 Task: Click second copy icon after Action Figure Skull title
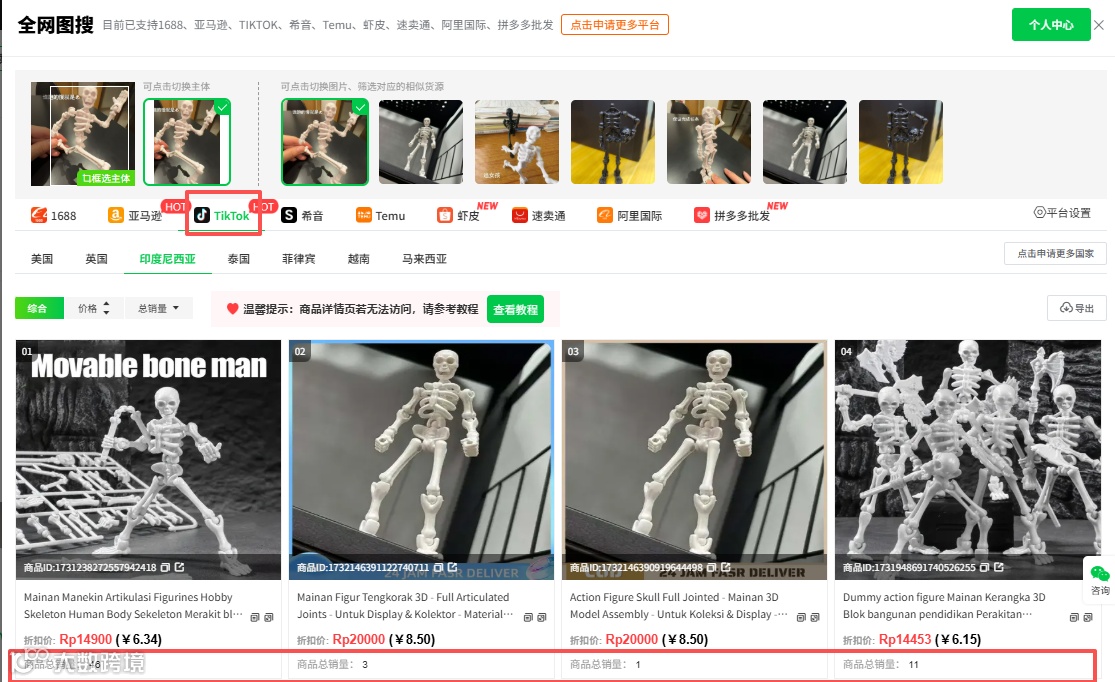(815, 617)
